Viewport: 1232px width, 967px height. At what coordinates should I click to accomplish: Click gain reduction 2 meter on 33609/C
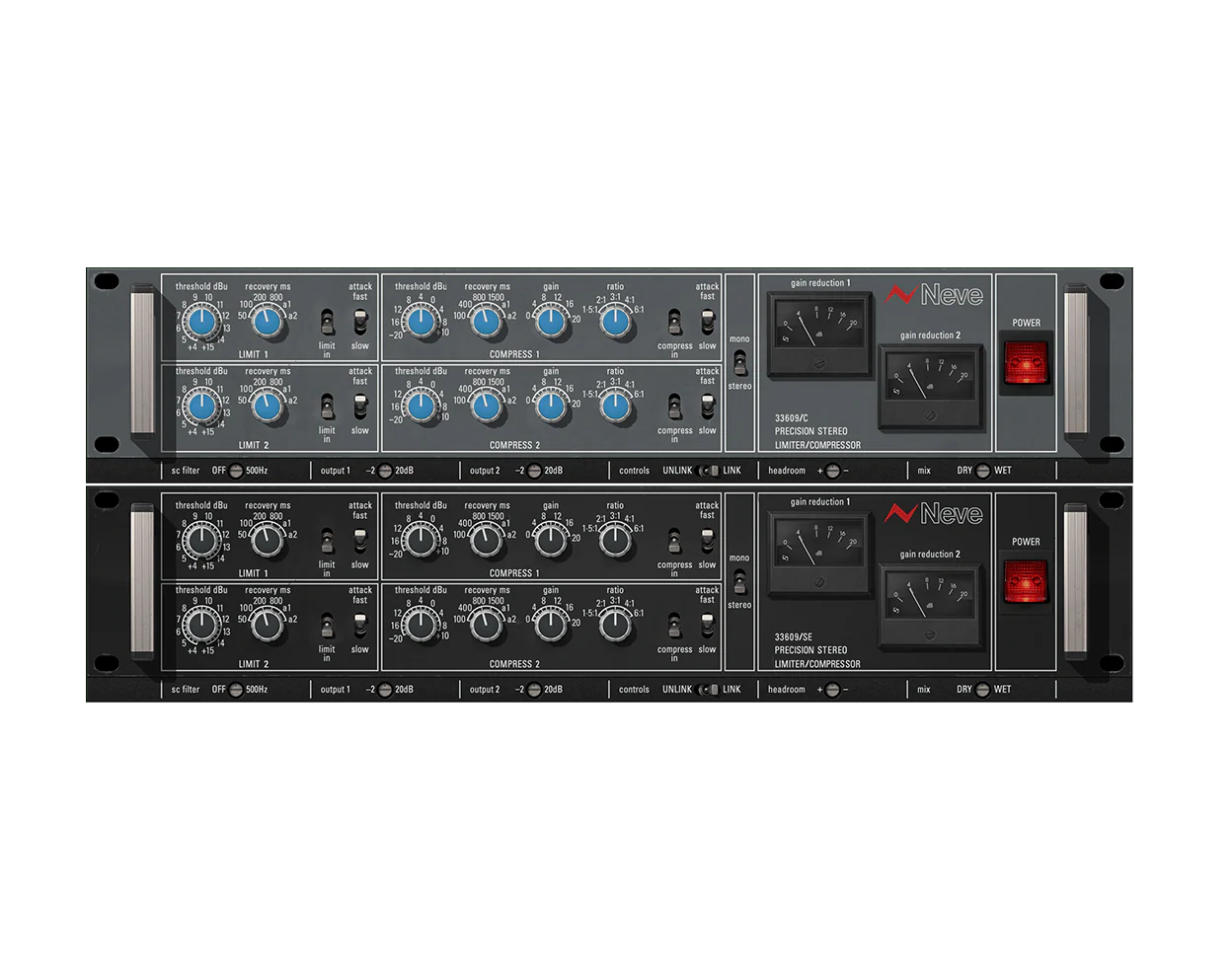pyautogui.click(x=931, y=386)
